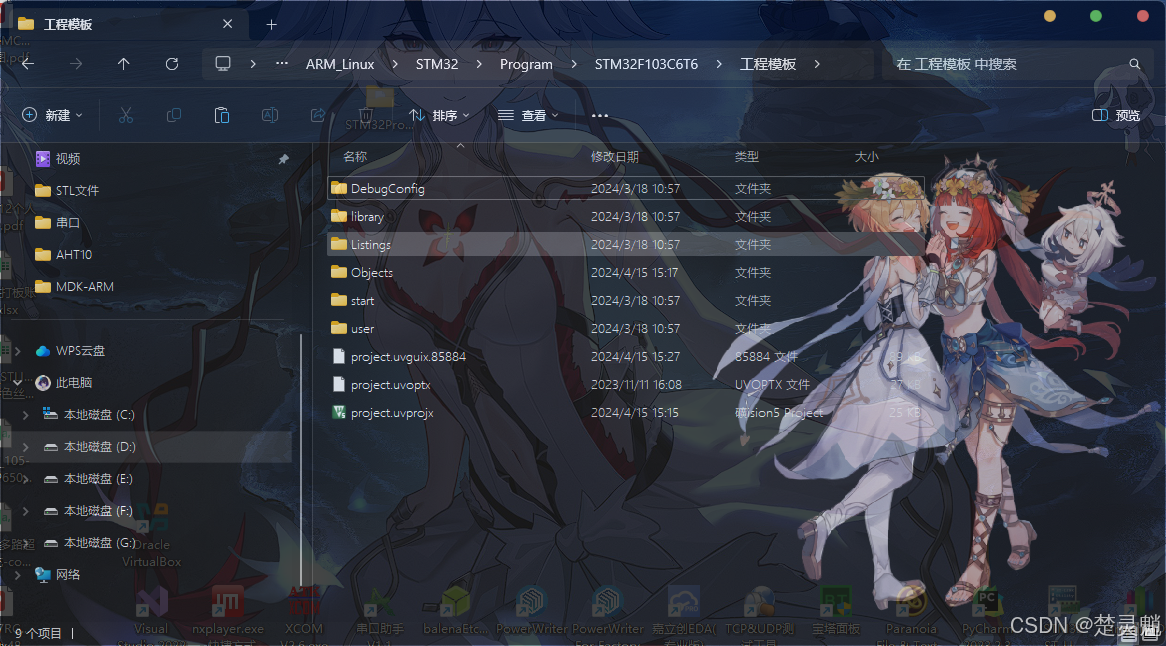Select the Objects folder icon
The height and width of the screenshot is (646, 1166).
point(339,272)
